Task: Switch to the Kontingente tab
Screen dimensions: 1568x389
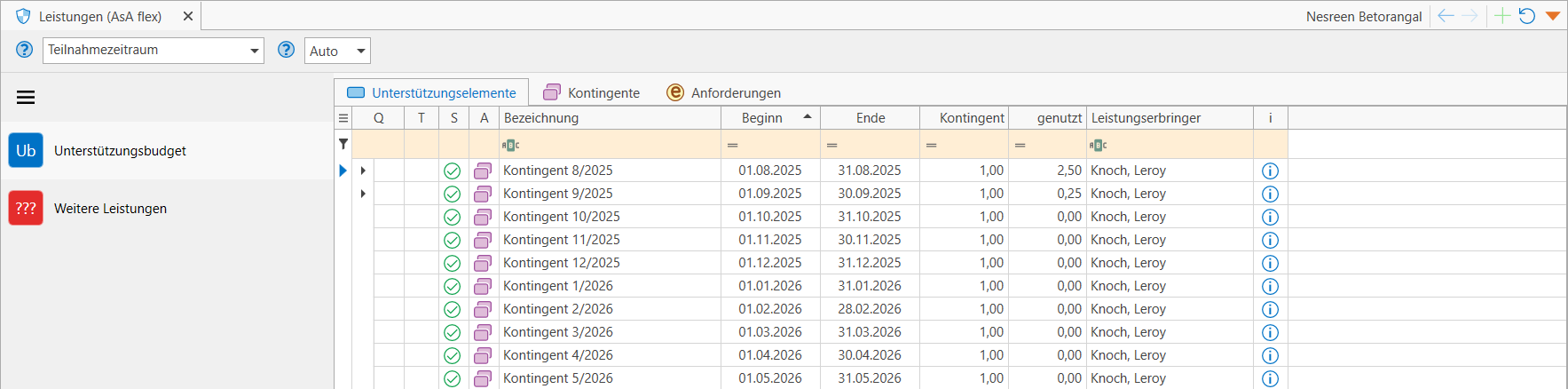Action: pyautogui.click(x=592, y=92)
